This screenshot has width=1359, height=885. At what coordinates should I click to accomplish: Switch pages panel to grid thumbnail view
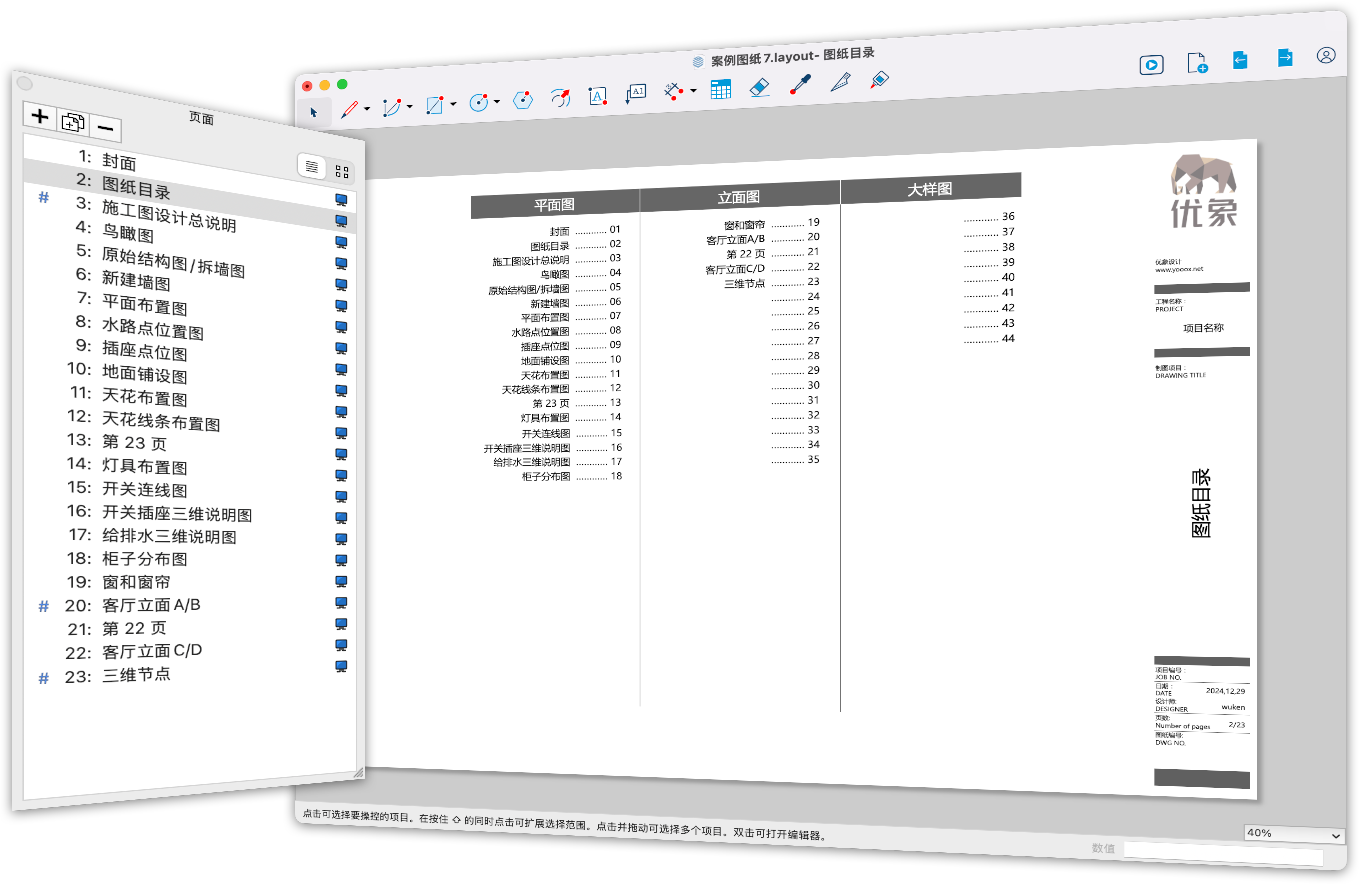point(341,171)
